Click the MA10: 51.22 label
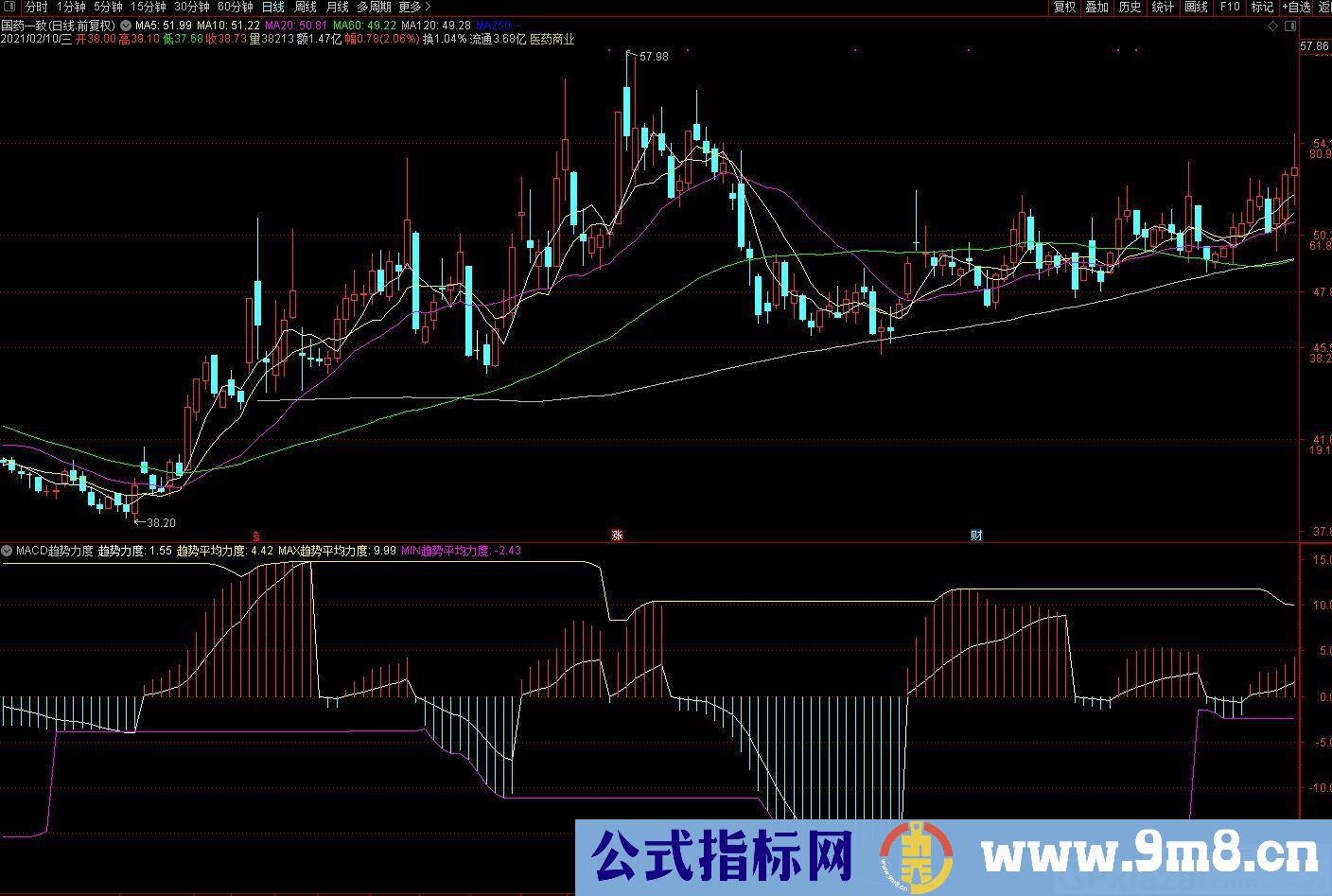 click(x=227, y=26)
